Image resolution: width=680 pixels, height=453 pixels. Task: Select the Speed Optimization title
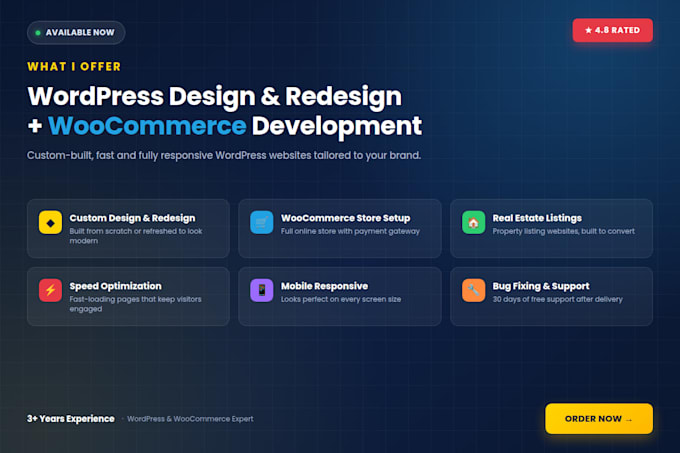115,286
